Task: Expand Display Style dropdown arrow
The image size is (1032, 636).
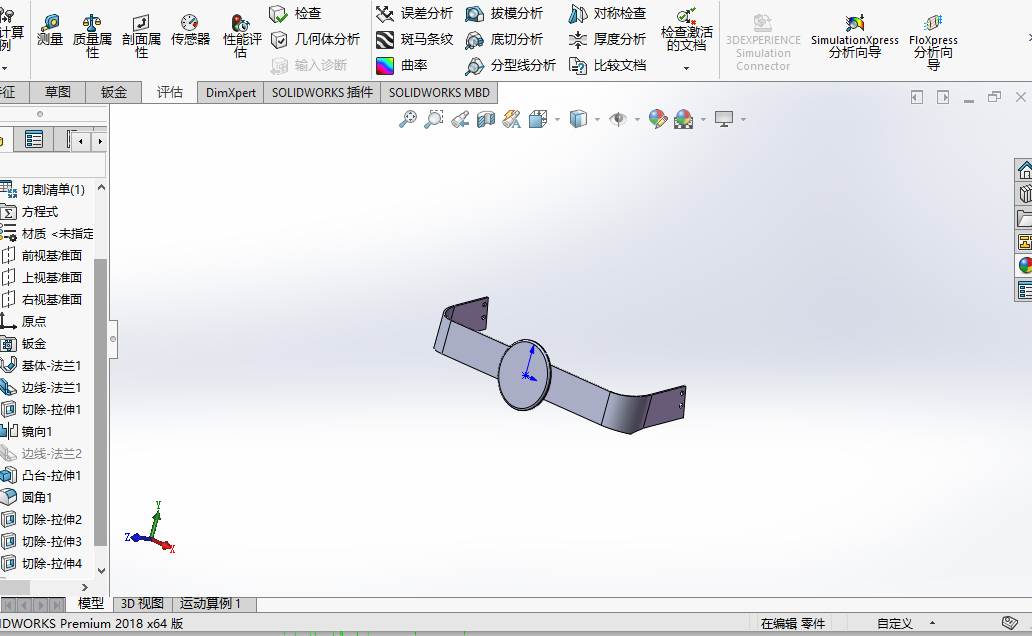Action: click(598, 119)
